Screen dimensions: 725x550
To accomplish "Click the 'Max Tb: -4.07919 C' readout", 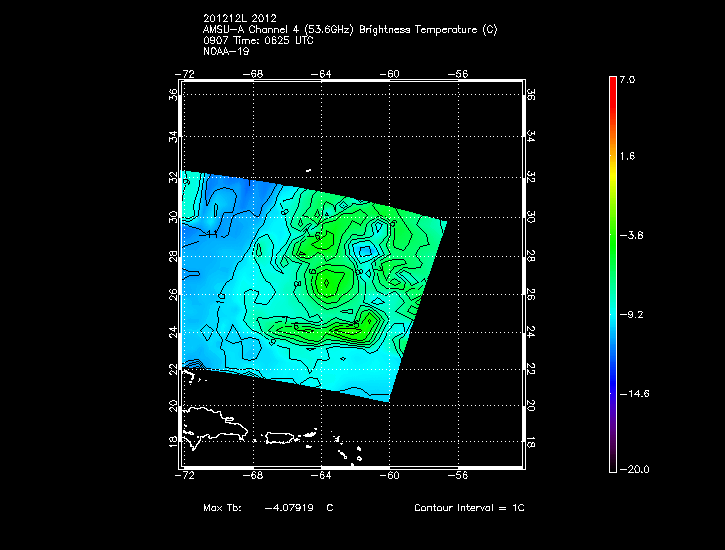I will tap(267, 508).
